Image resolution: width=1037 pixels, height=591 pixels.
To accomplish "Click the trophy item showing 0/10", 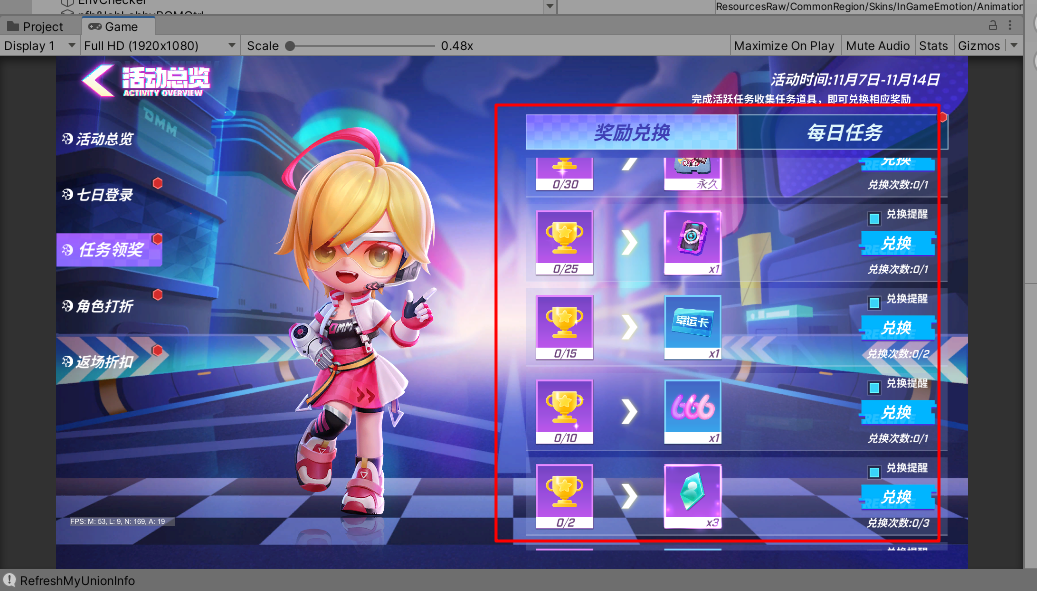I will pos(564,412).
